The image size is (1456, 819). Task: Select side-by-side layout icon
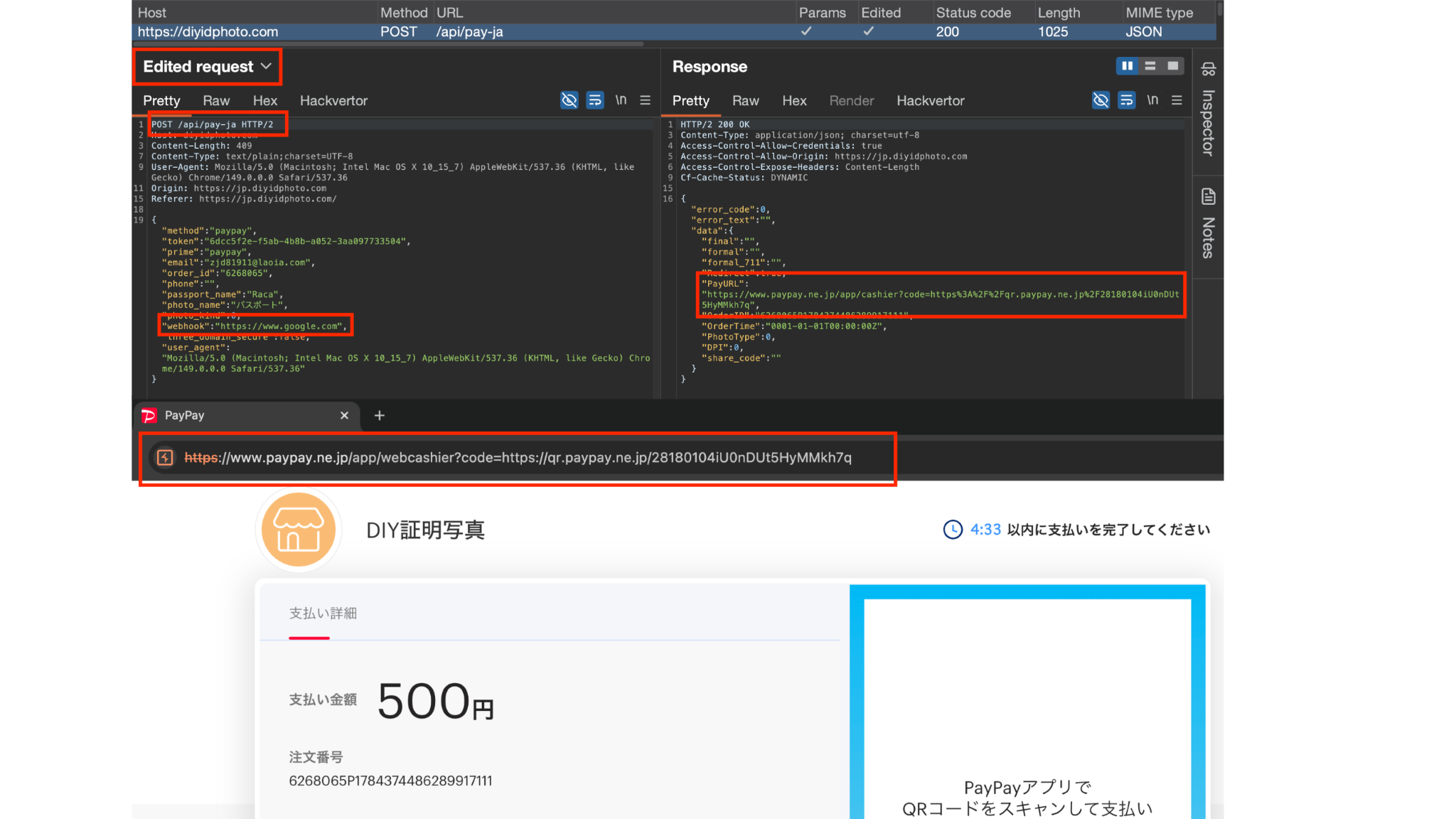coord(1127,65)
